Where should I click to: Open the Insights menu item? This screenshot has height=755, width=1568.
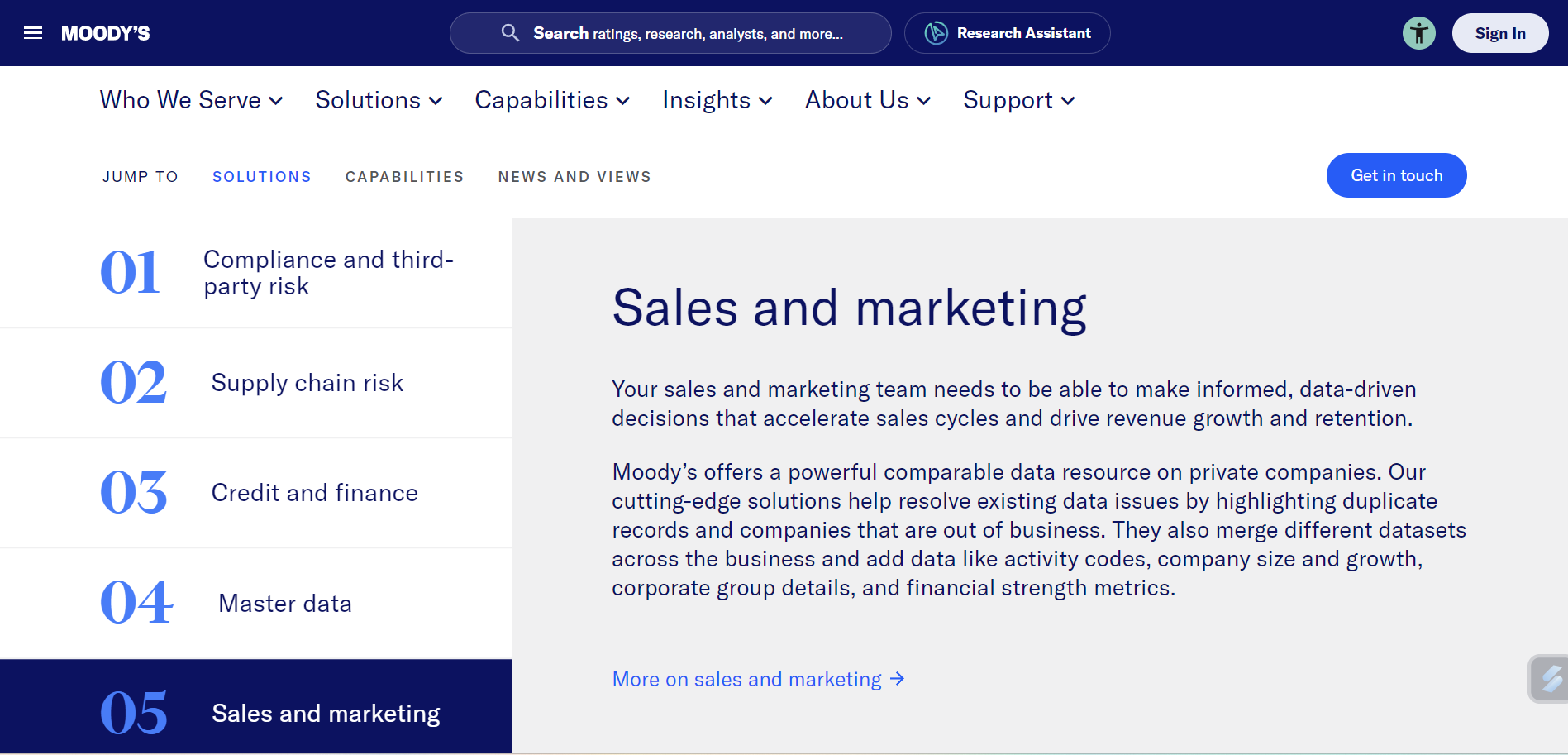click(716, 100)
